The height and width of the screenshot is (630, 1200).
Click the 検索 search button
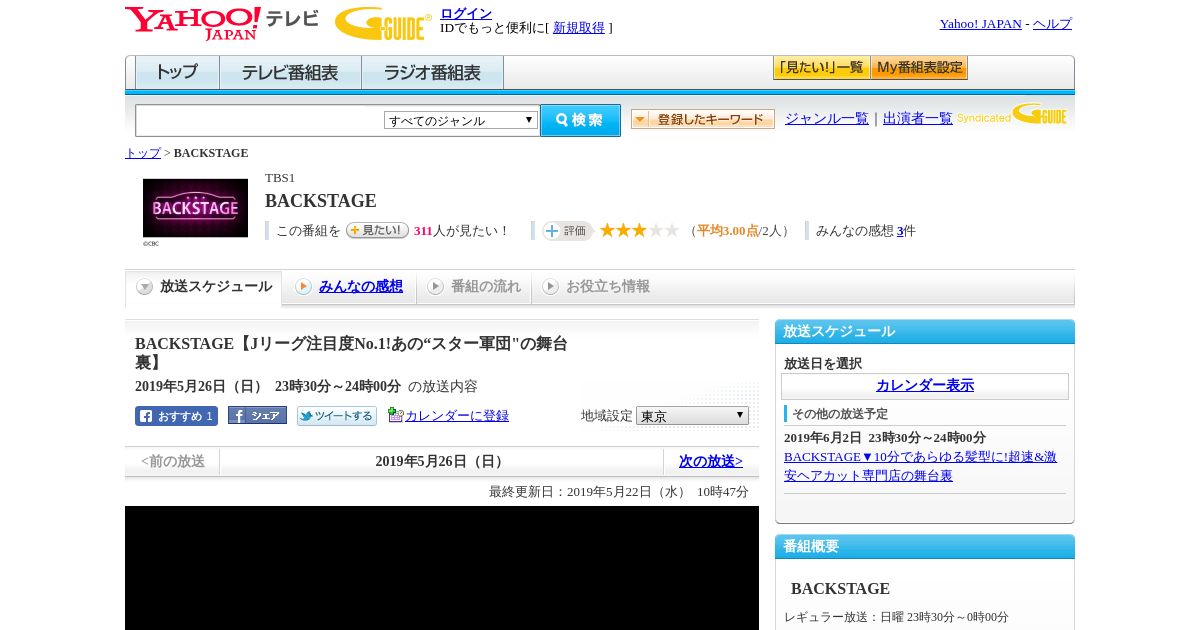[580, 120]
